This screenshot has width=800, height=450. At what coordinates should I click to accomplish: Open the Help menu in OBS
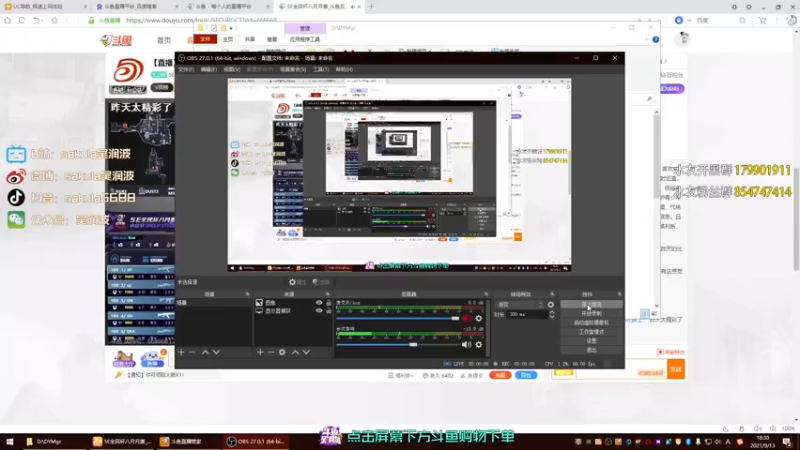point(344,69)
